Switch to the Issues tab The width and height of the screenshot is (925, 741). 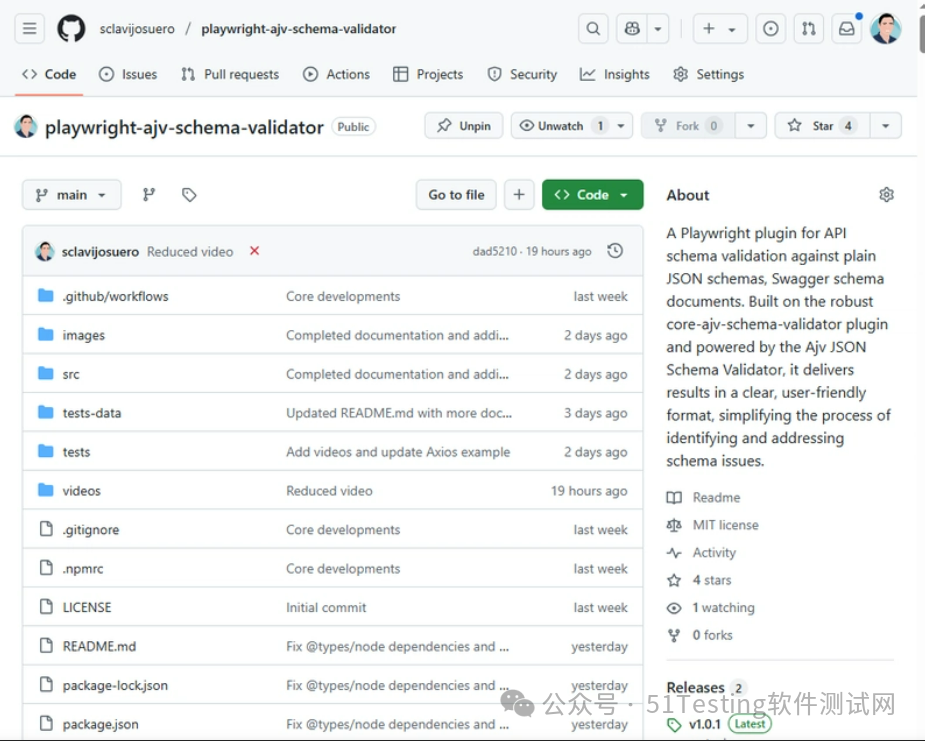coord(128,74)
